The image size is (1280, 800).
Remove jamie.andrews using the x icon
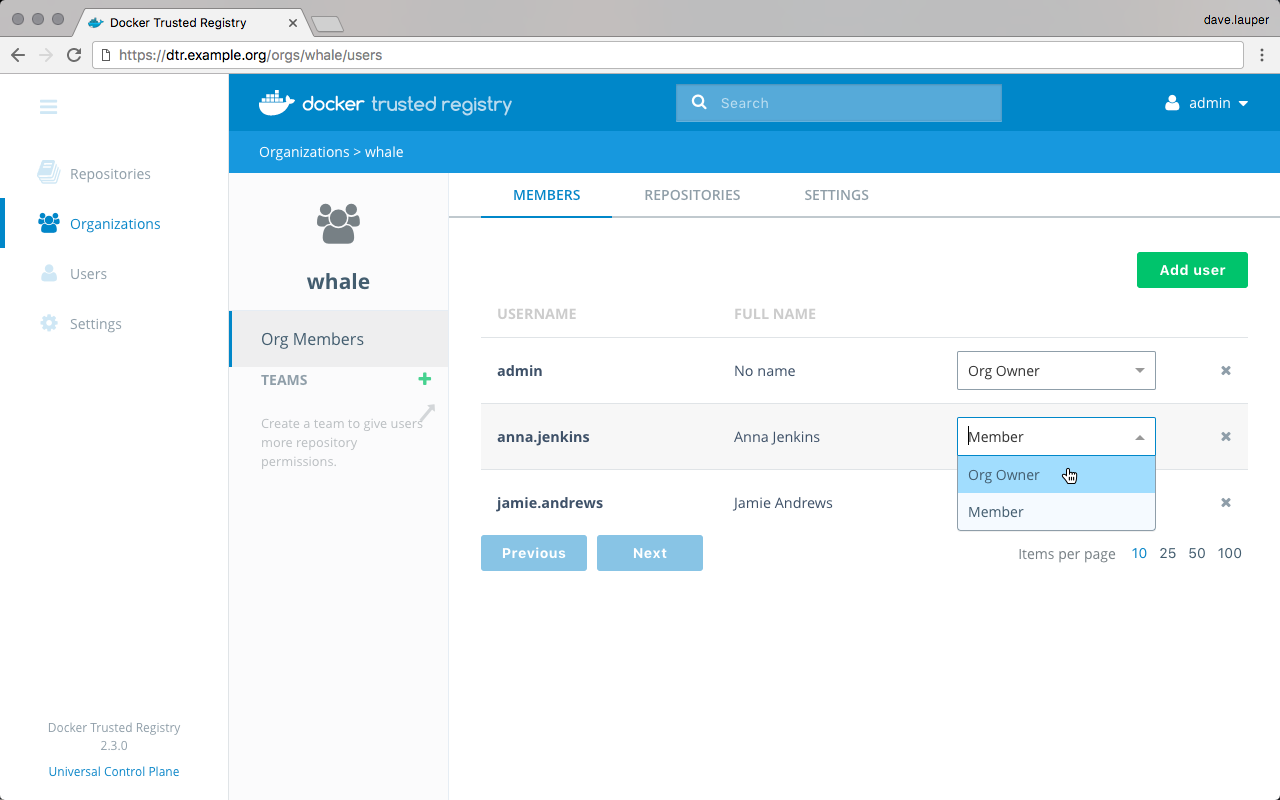pyautogui.click(x=1225, y=503)
